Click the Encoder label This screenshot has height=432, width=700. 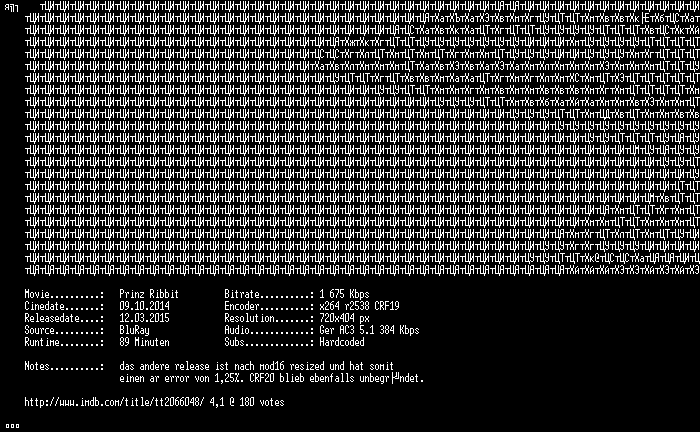[x=269, y=306]
